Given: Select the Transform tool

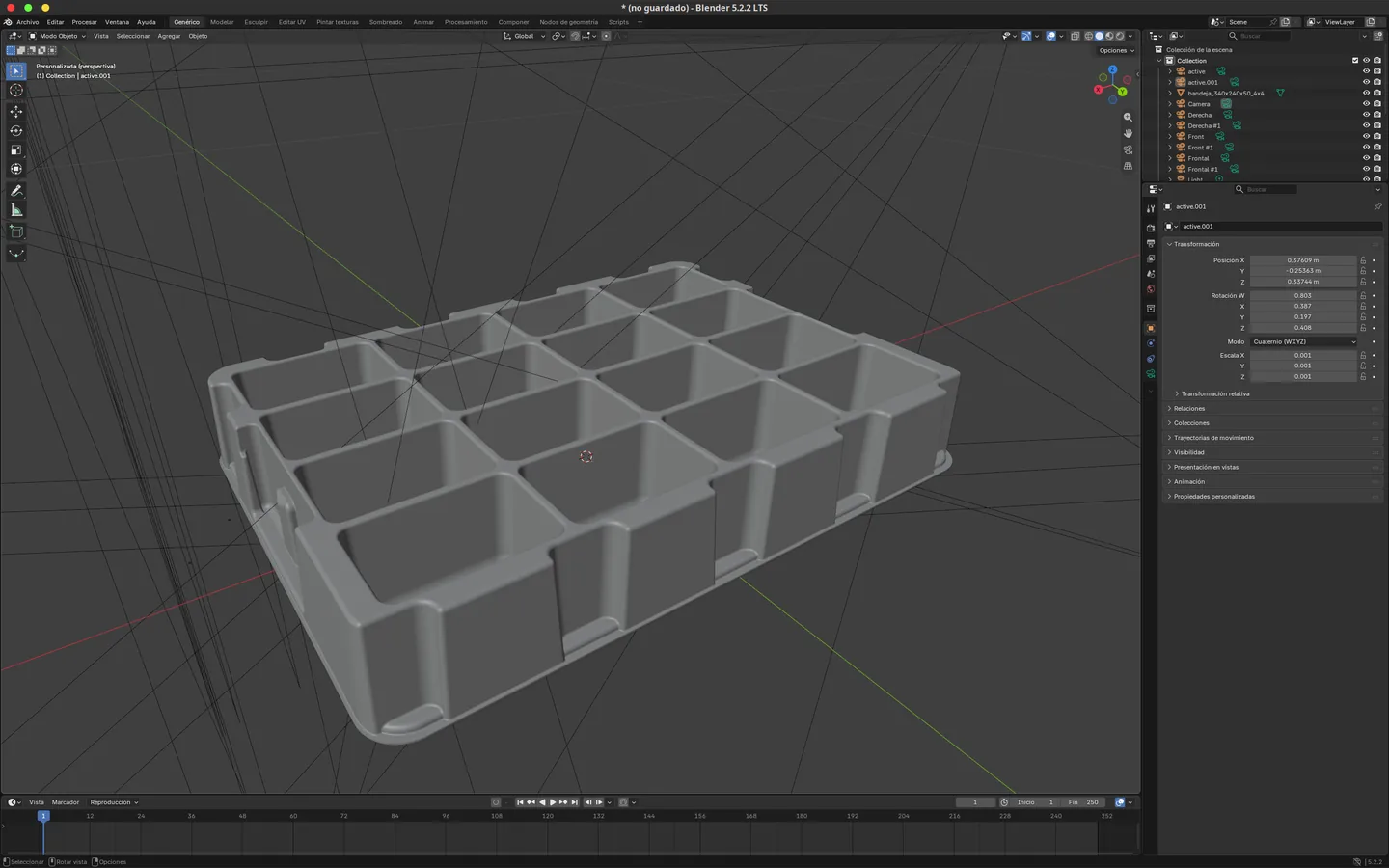Looking at the screenshot, I should coord(16,170).
